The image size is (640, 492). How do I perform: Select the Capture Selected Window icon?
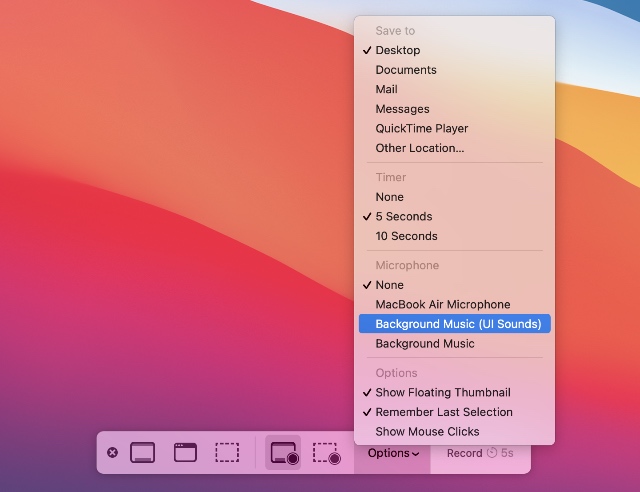pyautogui.click(x=185, y=452)
